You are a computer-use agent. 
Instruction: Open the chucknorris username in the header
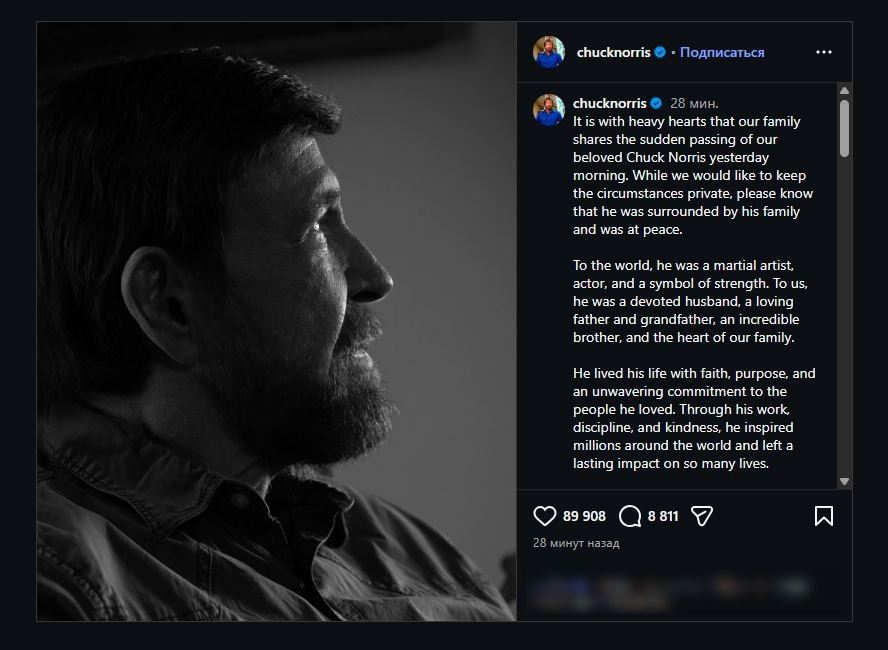pos(613,52)
